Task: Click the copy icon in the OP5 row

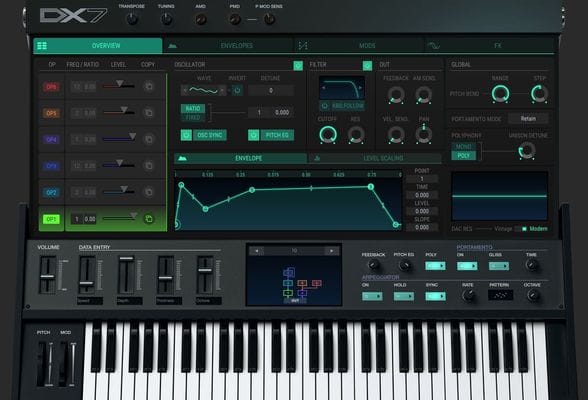Action: pyautogui.click(x=149, y=112)
